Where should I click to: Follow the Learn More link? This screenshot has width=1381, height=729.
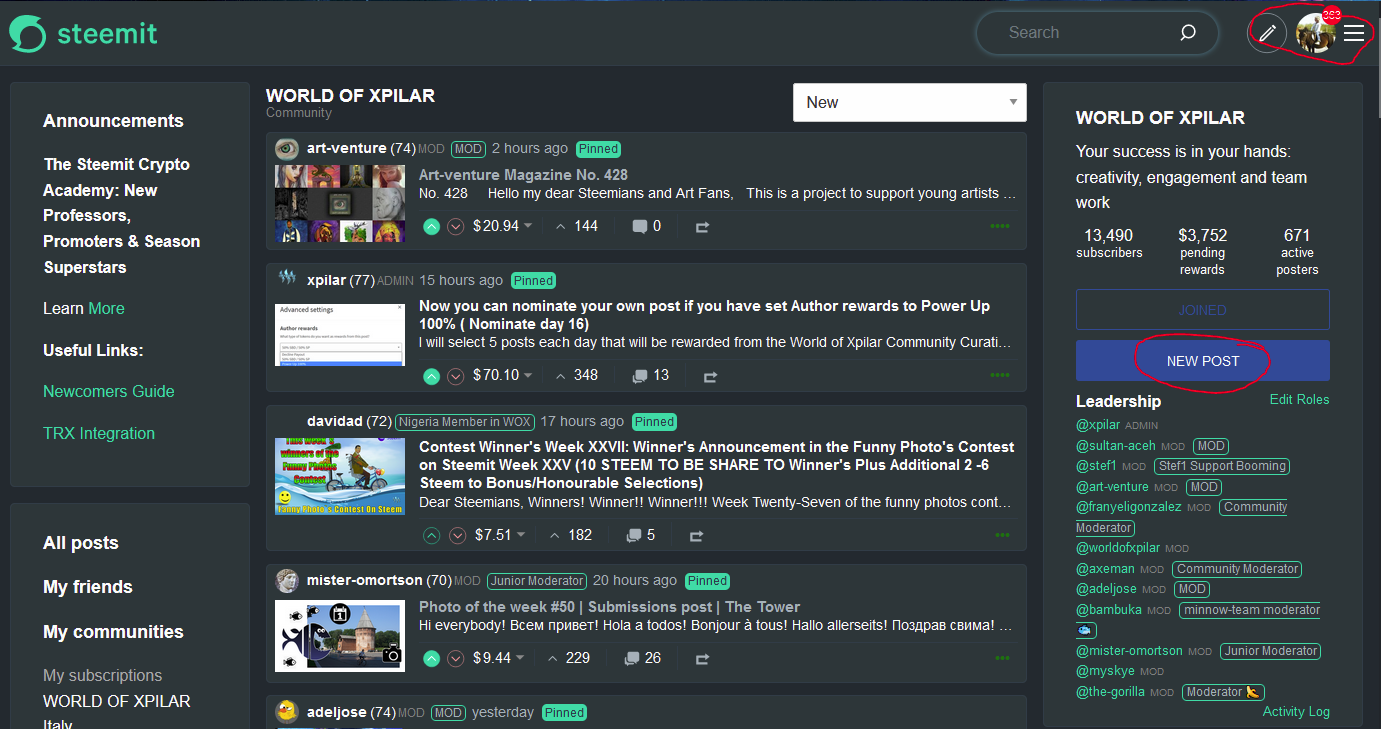[x=106, y=308]
